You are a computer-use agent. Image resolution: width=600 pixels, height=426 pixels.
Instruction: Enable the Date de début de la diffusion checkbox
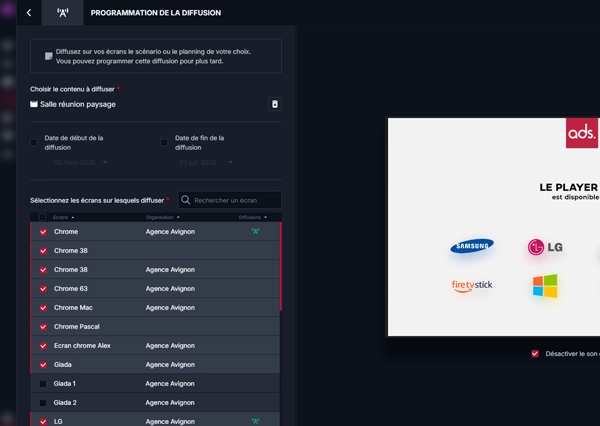34,142
